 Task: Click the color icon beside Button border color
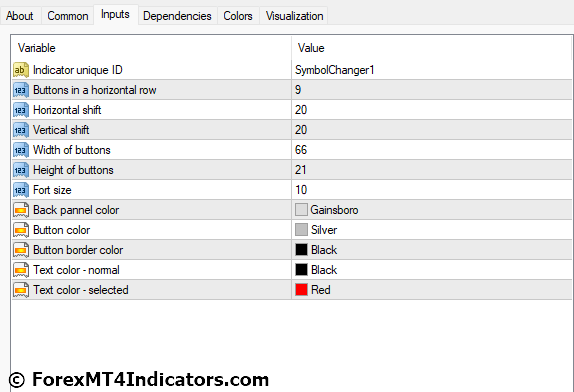pos(20,250)
